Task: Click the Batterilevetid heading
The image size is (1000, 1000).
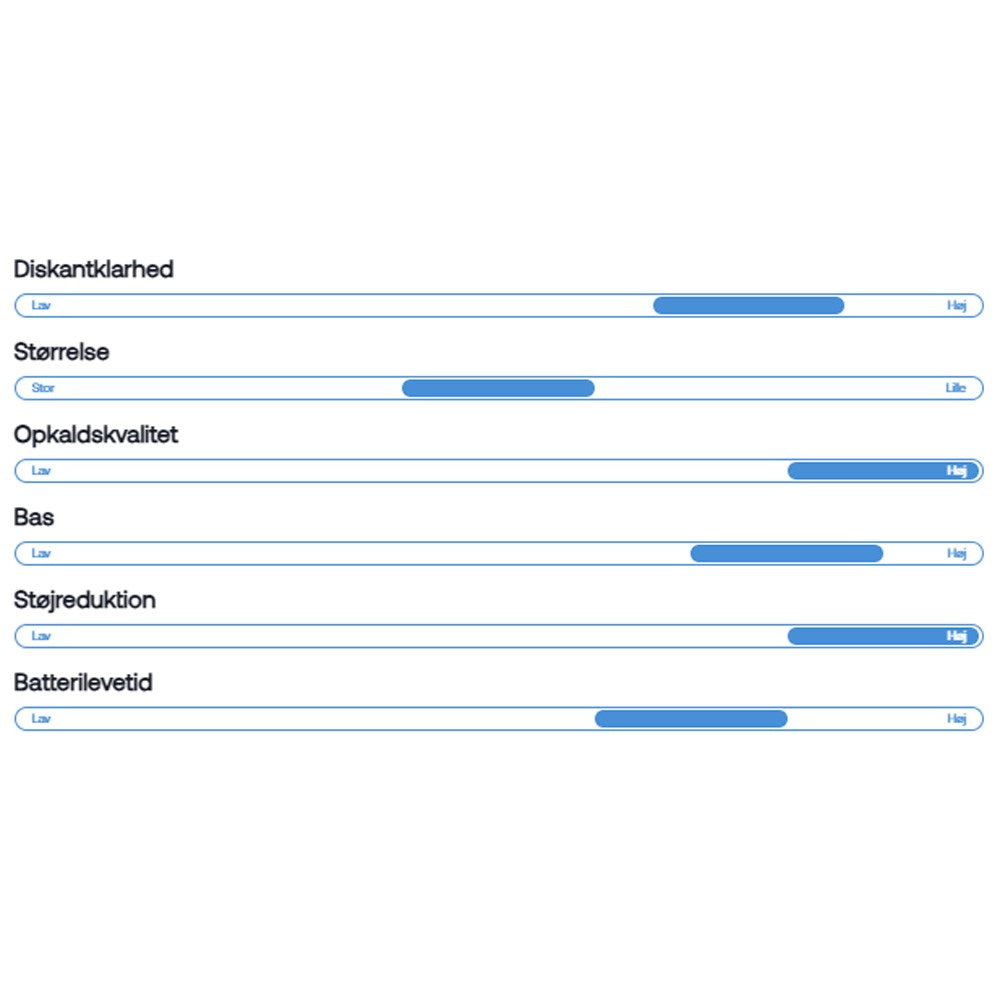Action: coord(83,684)
